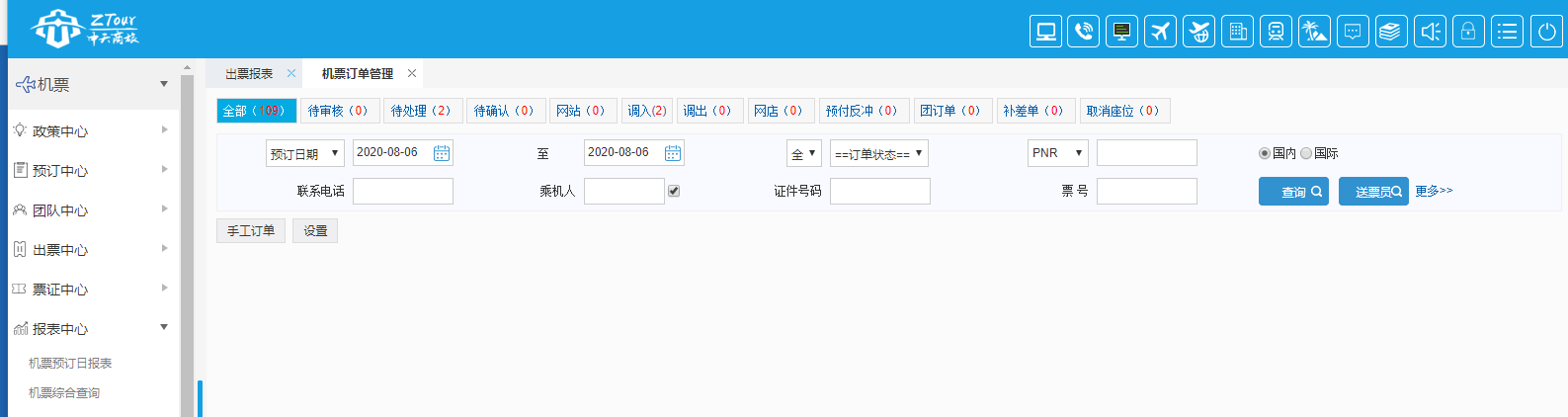Select the 国际 radio button
The height and width of the screenshot is (417, 1568).
[1306, 153]
